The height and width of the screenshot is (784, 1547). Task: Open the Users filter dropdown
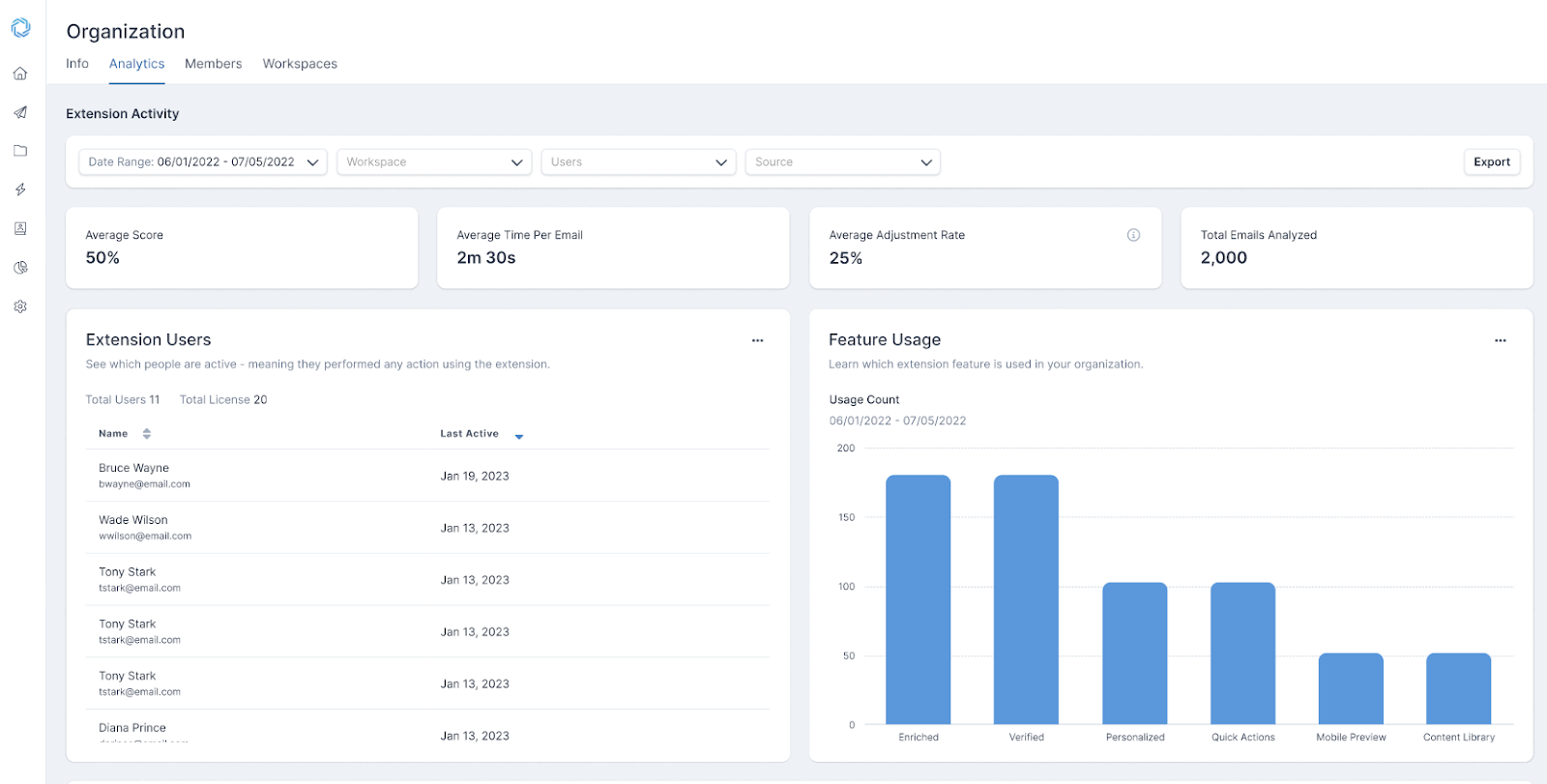tap(638, 162)
